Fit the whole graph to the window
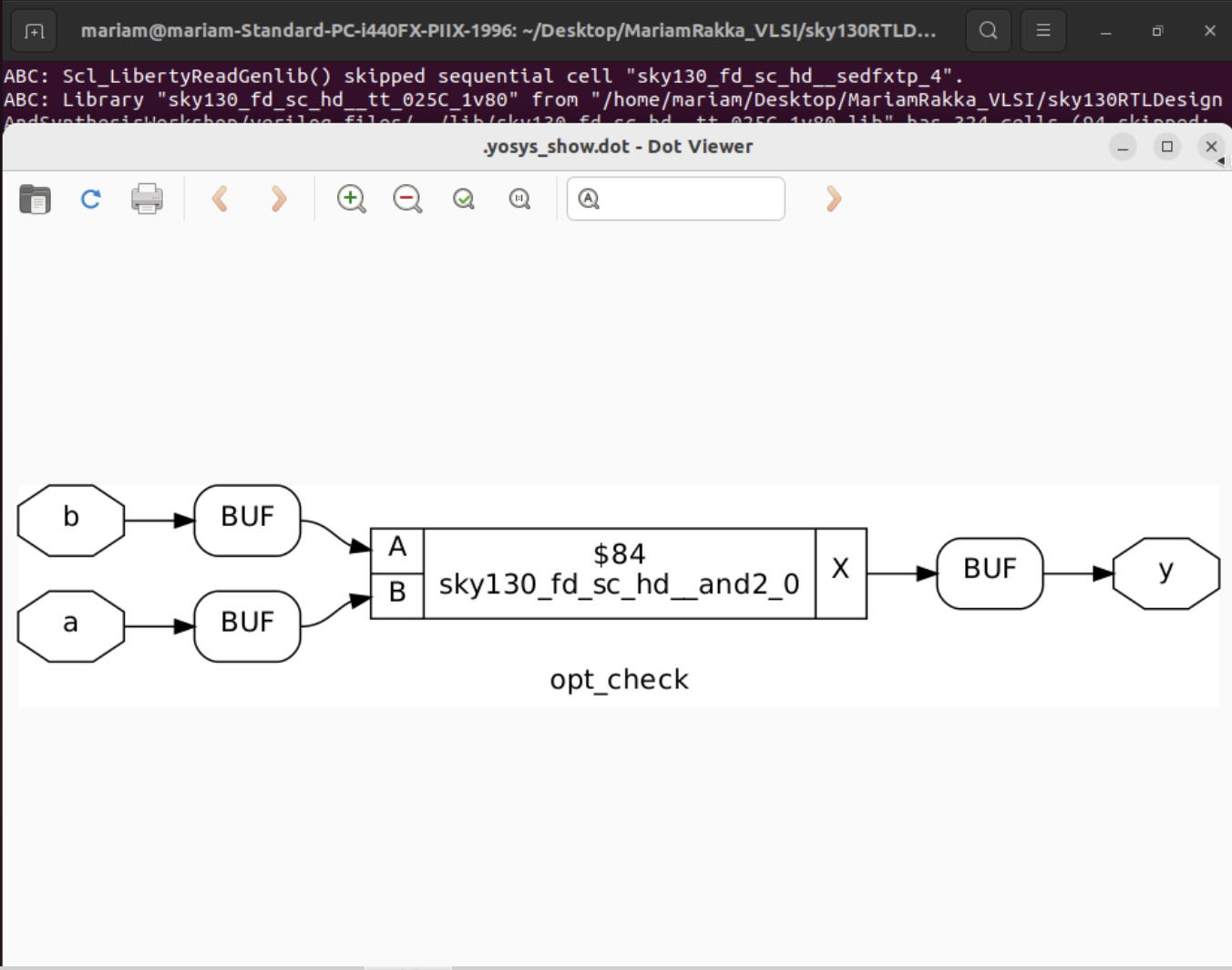Viewport: 1232px width, 970px height. pyautogui.click(x=464, y=199)
